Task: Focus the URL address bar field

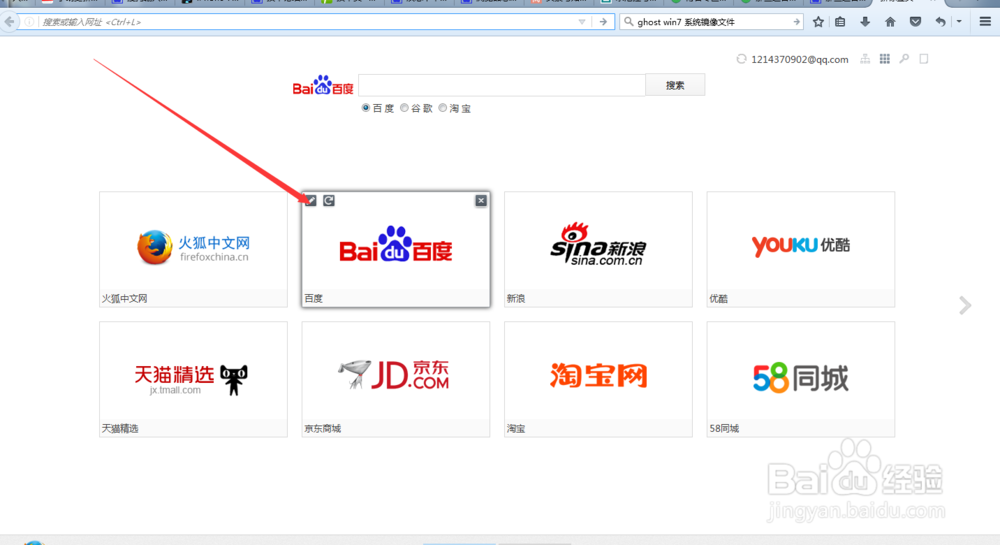Action: tap(306, 22)
